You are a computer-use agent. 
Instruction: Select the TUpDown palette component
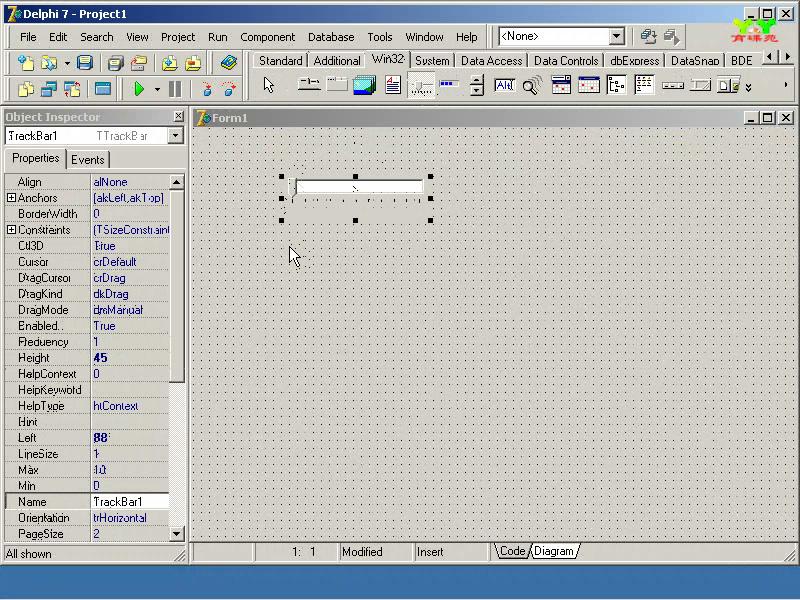click(477, 85)
